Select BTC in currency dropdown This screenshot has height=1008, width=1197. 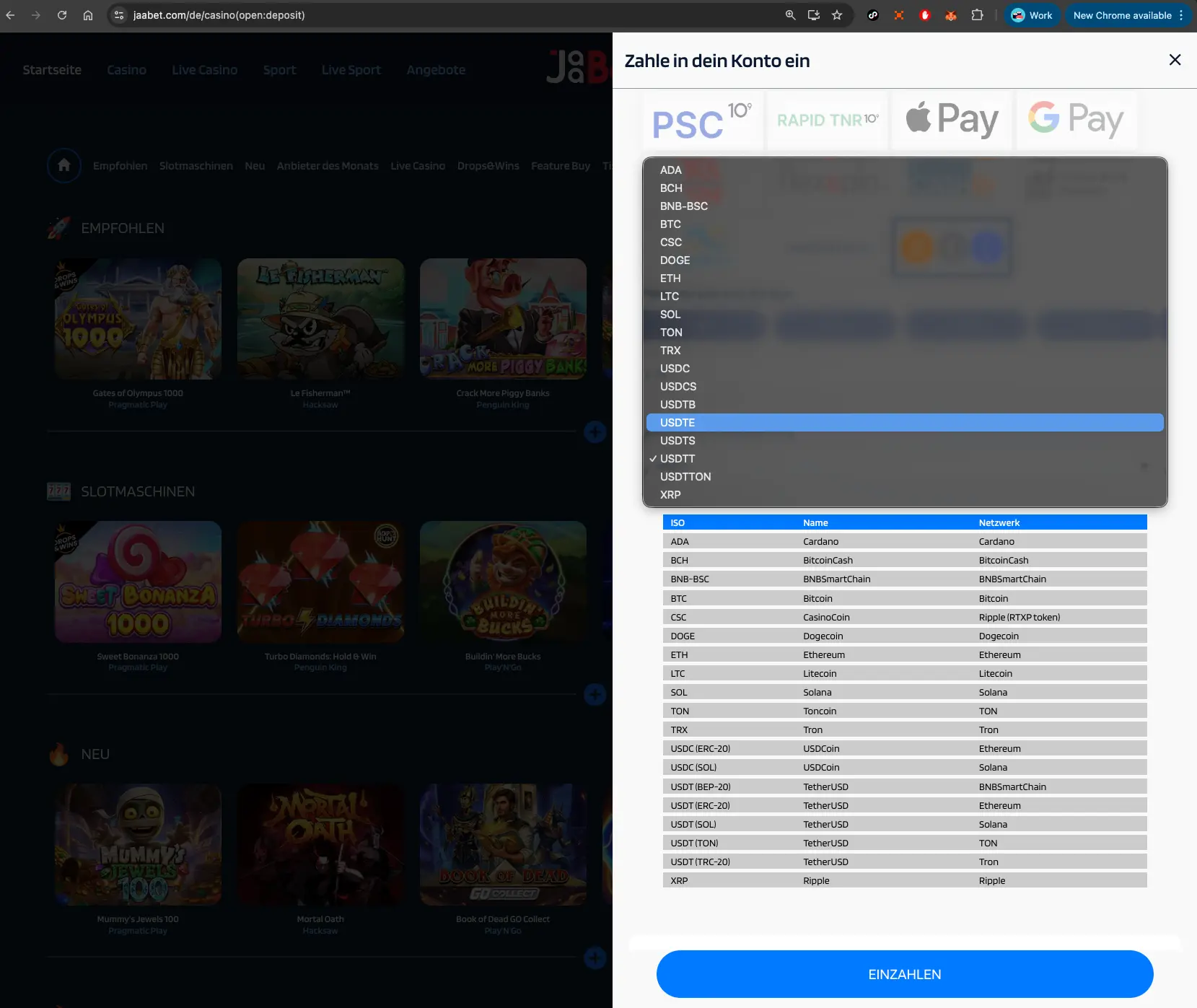tap(905, 224)
